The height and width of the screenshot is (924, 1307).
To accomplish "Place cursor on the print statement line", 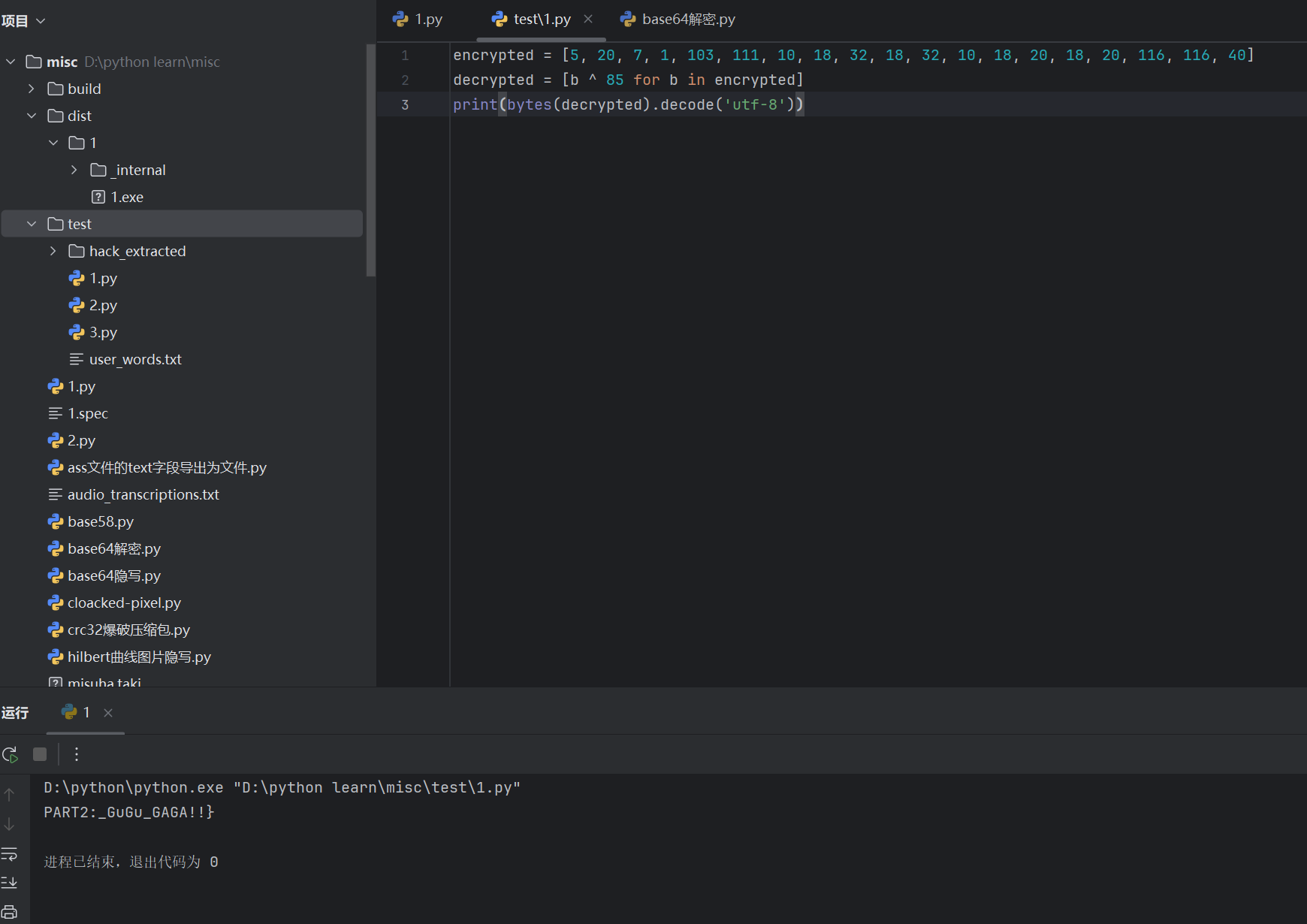I will [628, 104].
